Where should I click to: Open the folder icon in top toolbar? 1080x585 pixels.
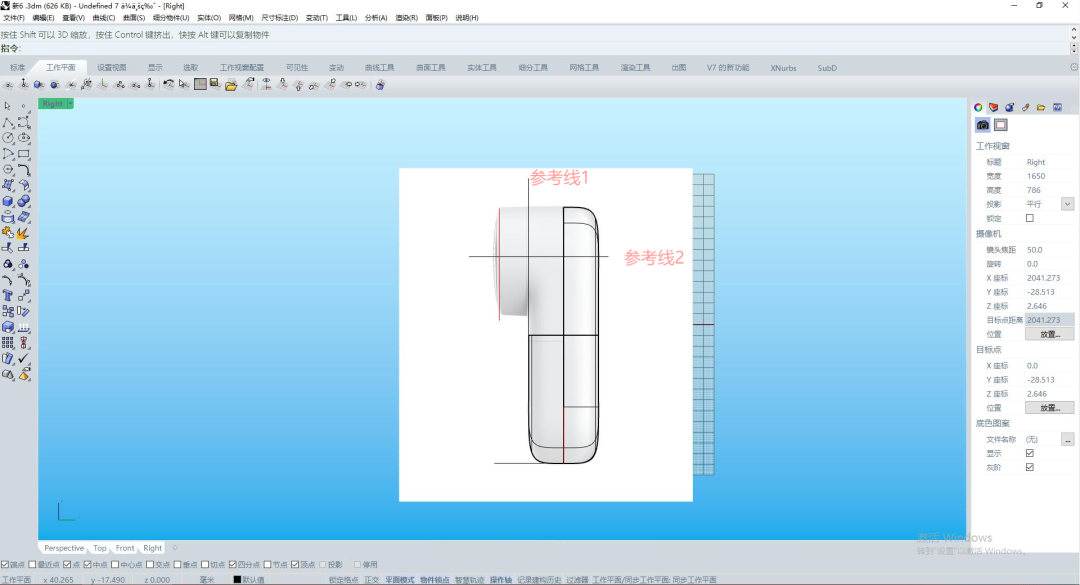pos(231,85)
